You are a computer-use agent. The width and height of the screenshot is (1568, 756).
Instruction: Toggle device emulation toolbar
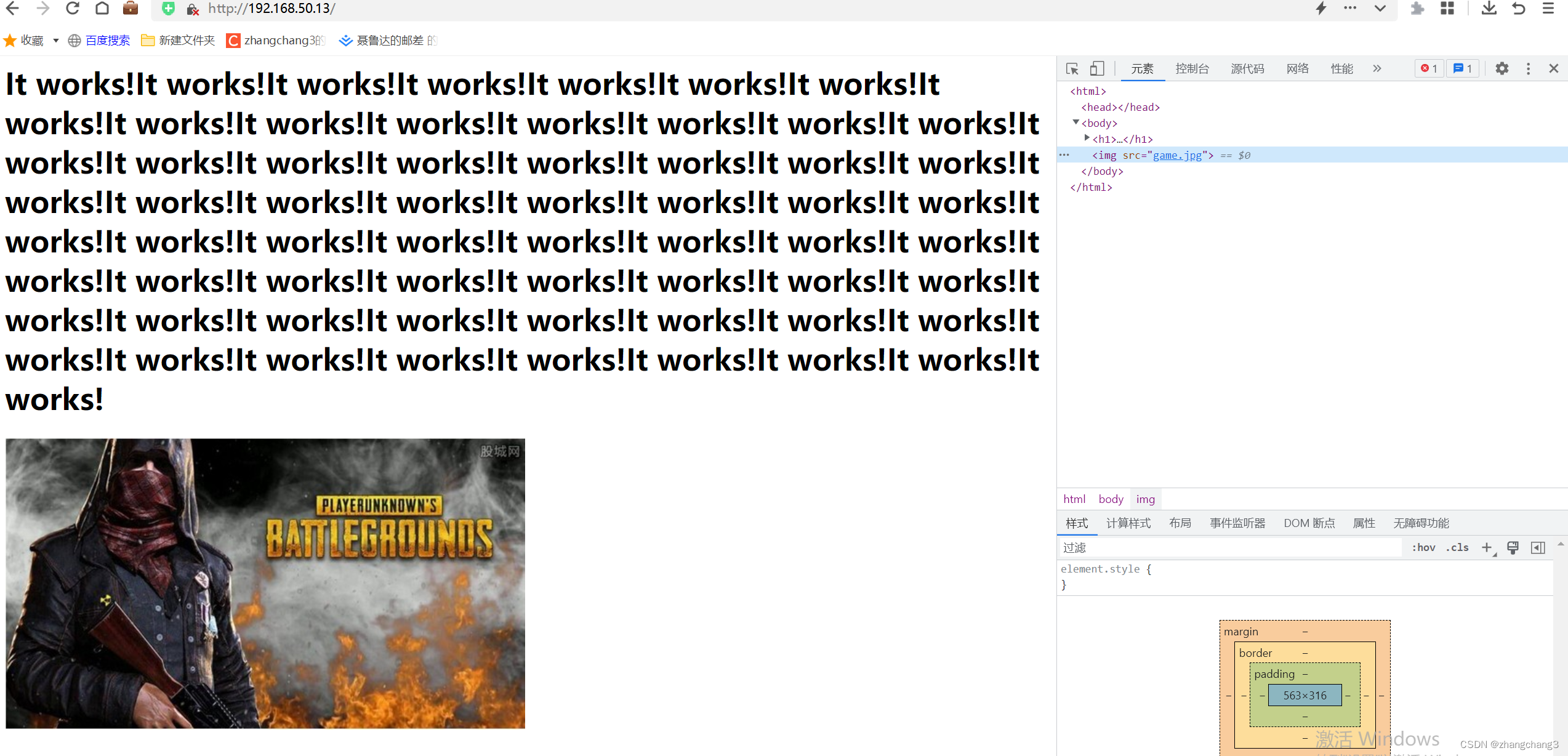point(1097,68)
